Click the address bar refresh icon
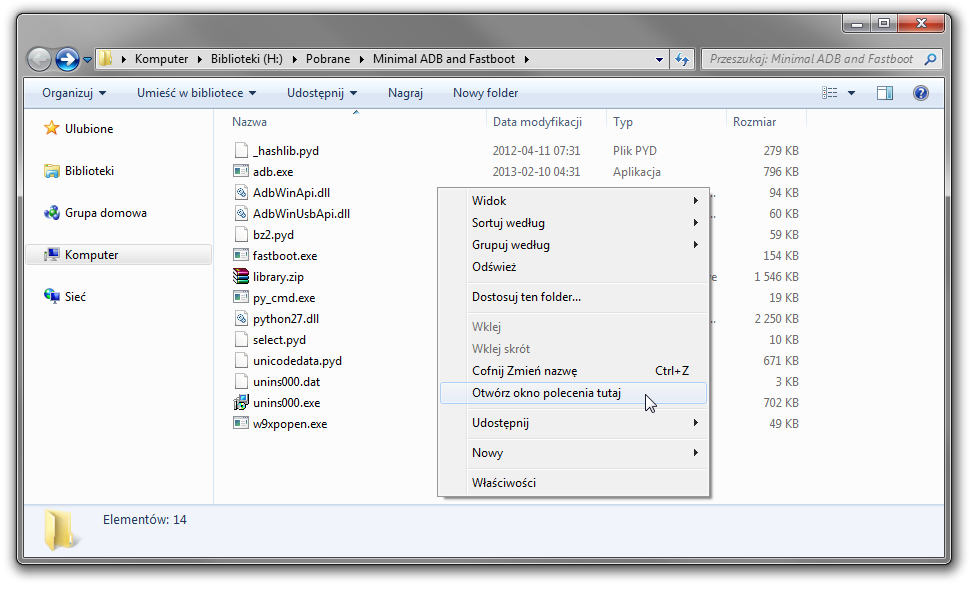Viewport: 973px width, 589px height. click(682, 59)
